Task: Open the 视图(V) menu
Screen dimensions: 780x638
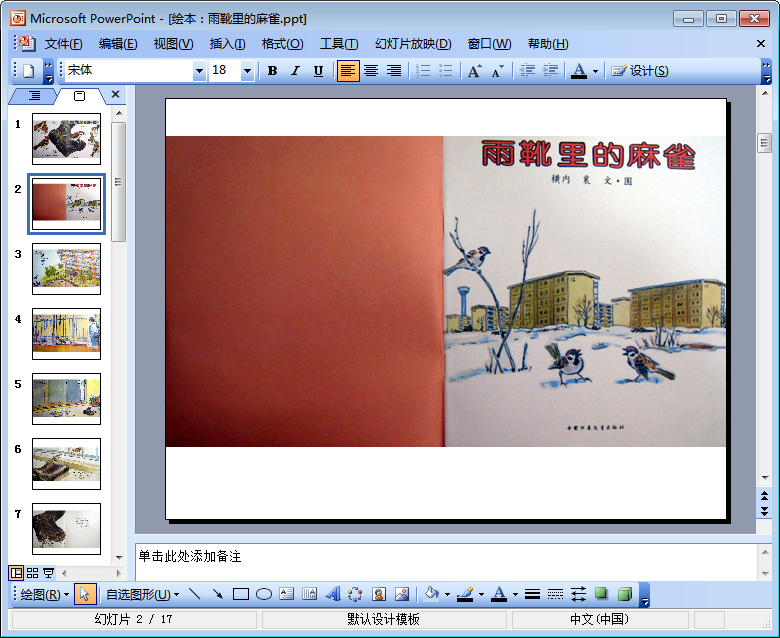Action: point(173,44)
